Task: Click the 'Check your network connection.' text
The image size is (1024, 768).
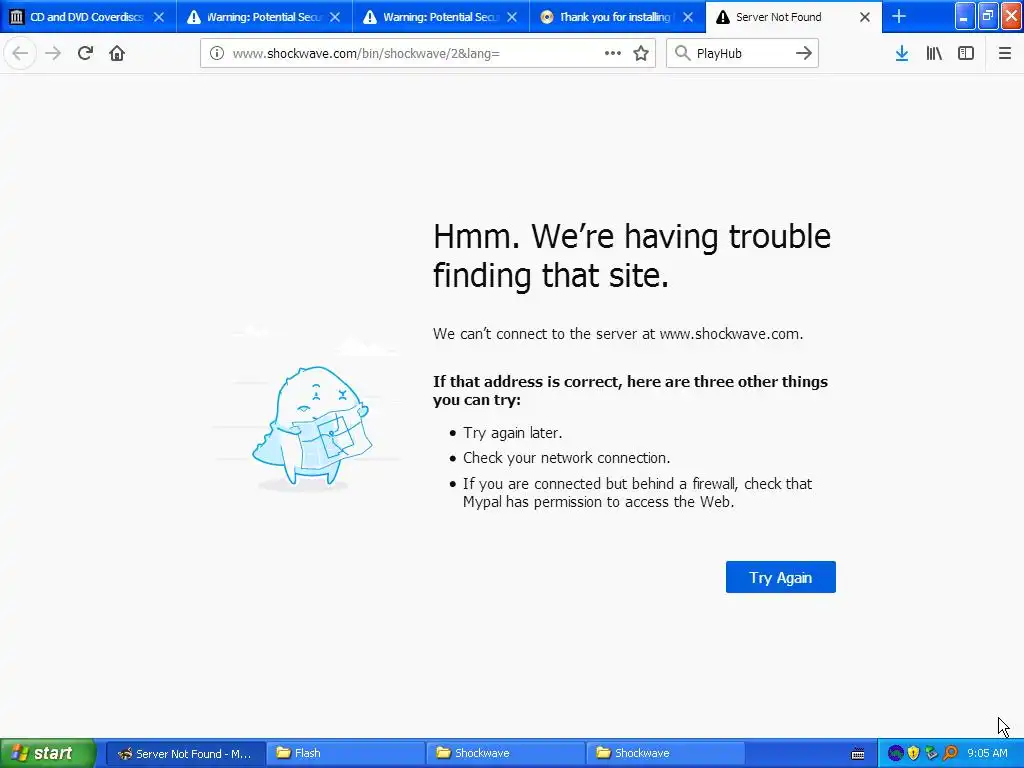Action: coord(566,458)
